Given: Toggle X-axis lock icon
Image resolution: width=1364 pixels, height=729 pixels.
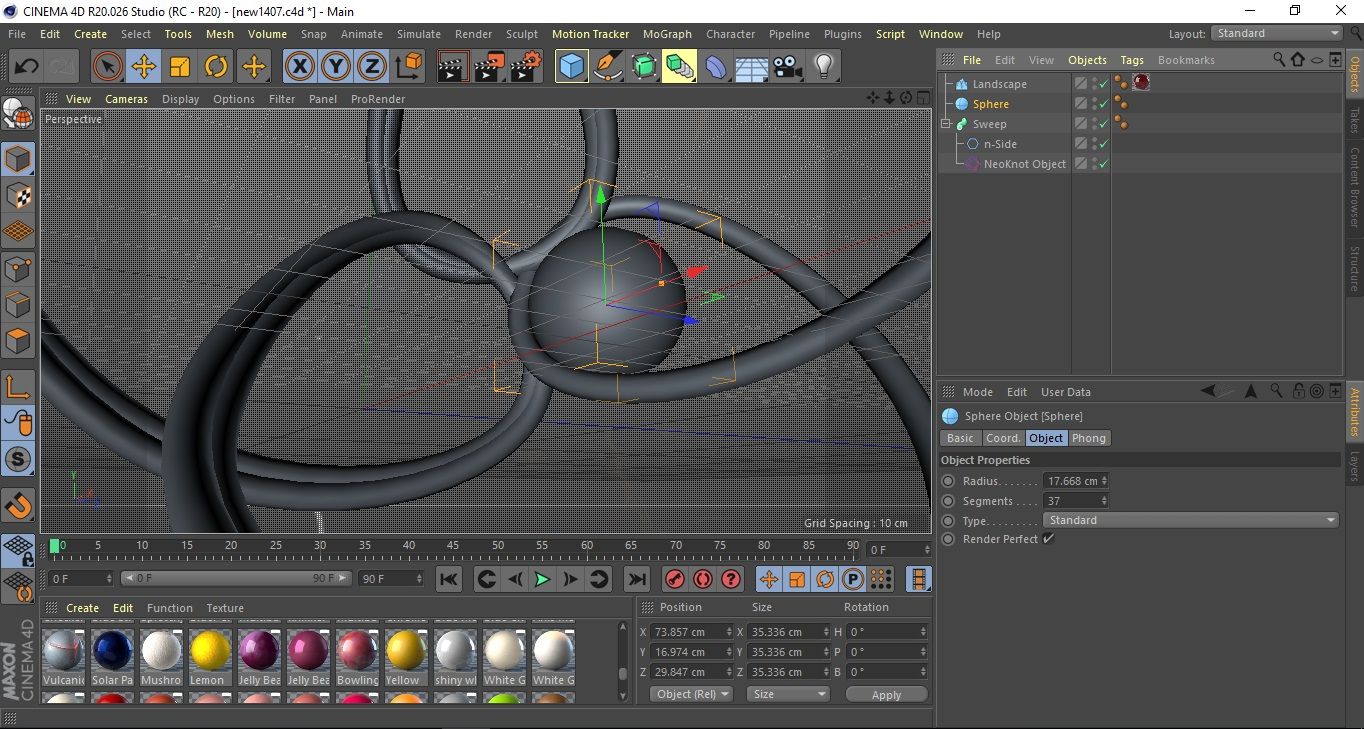Looking at the screenshot, I should pyautogui.click(x=298, y=67).
